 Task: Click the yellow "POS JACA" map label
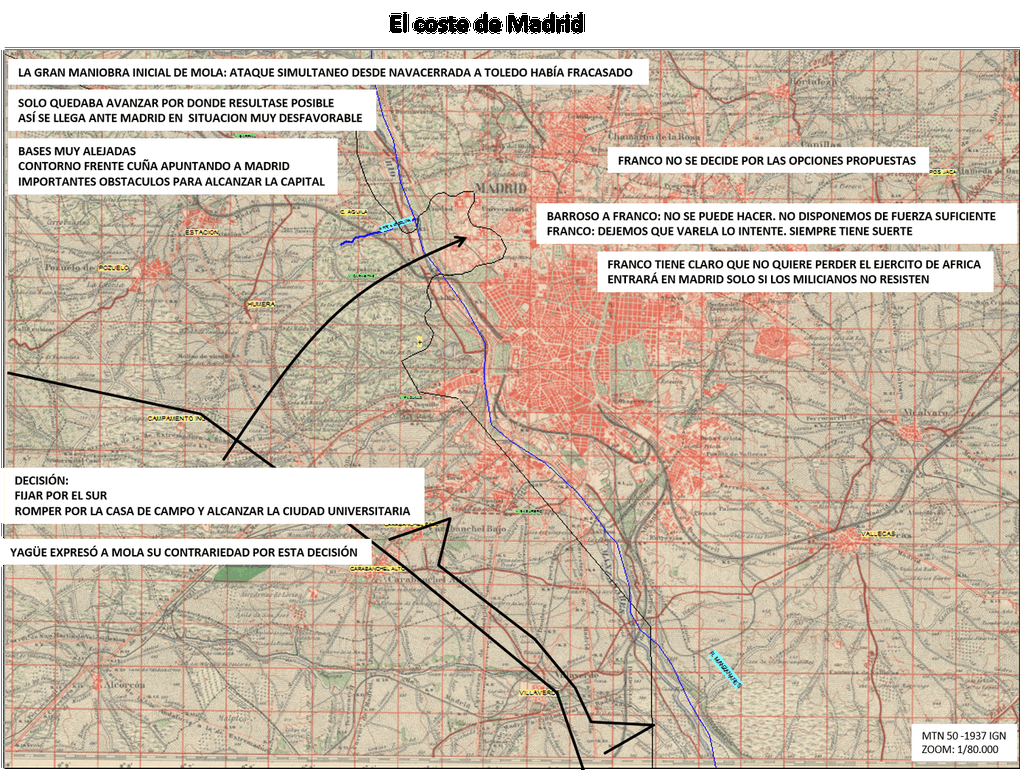tap(943, 172)
